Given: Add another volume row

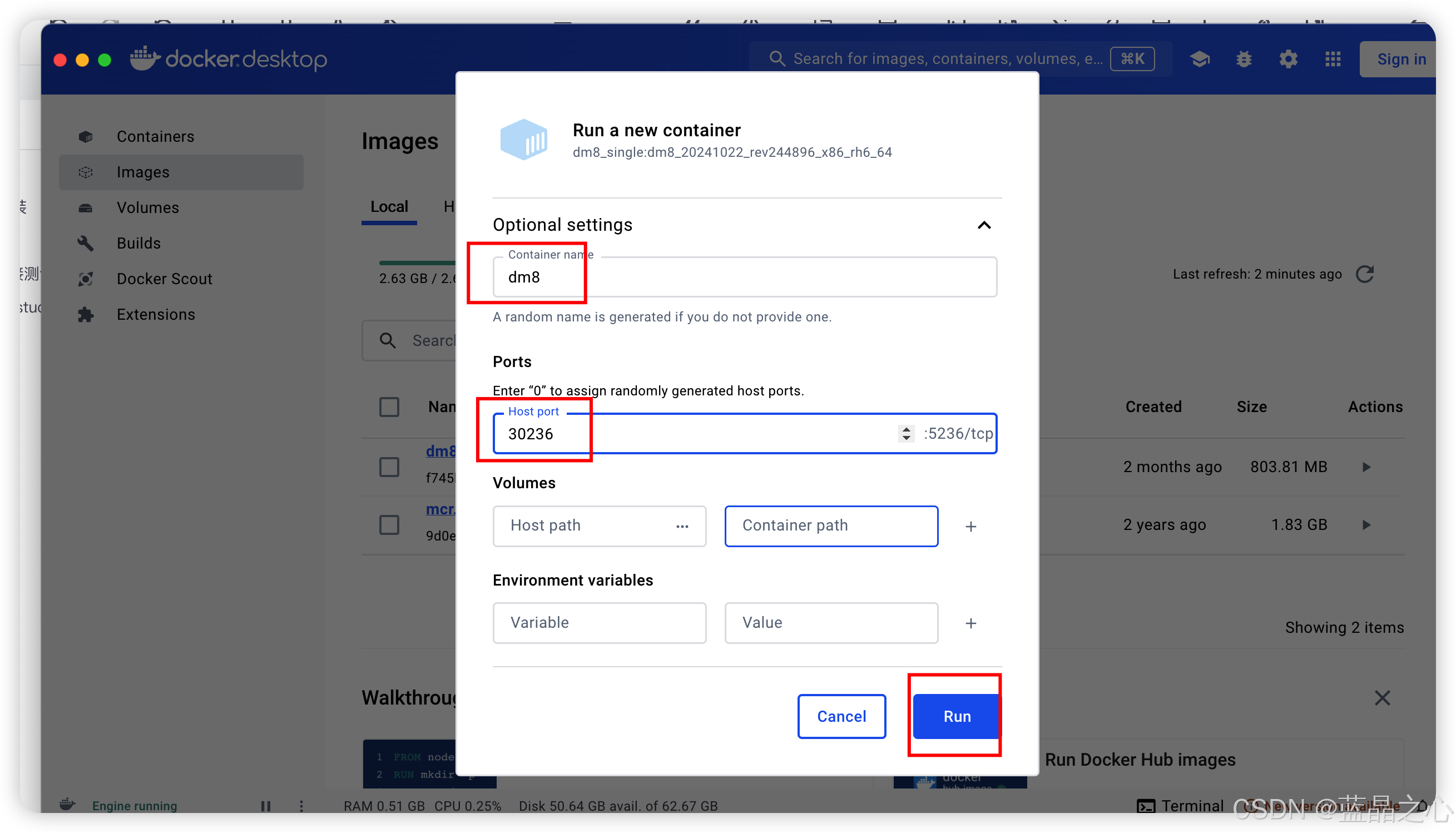Looking at the screenshot, I should pyautogui.click(x=970, y=527).
